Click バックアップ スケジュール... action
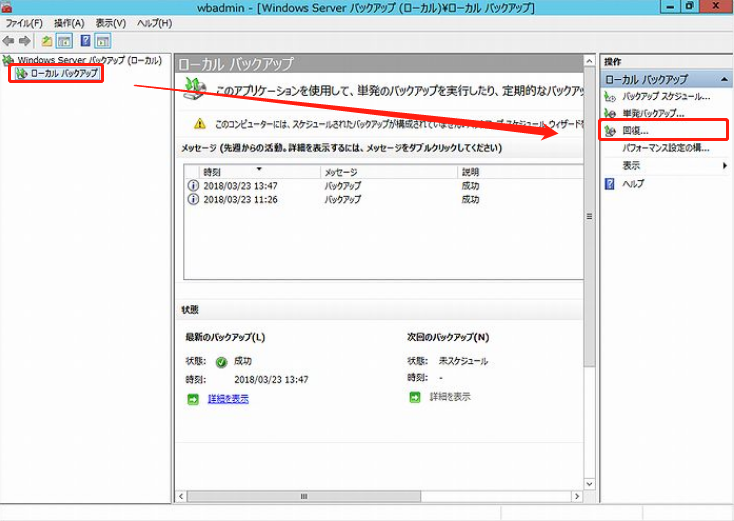Viewport: 734px width, 521px height. pos(666,97)
